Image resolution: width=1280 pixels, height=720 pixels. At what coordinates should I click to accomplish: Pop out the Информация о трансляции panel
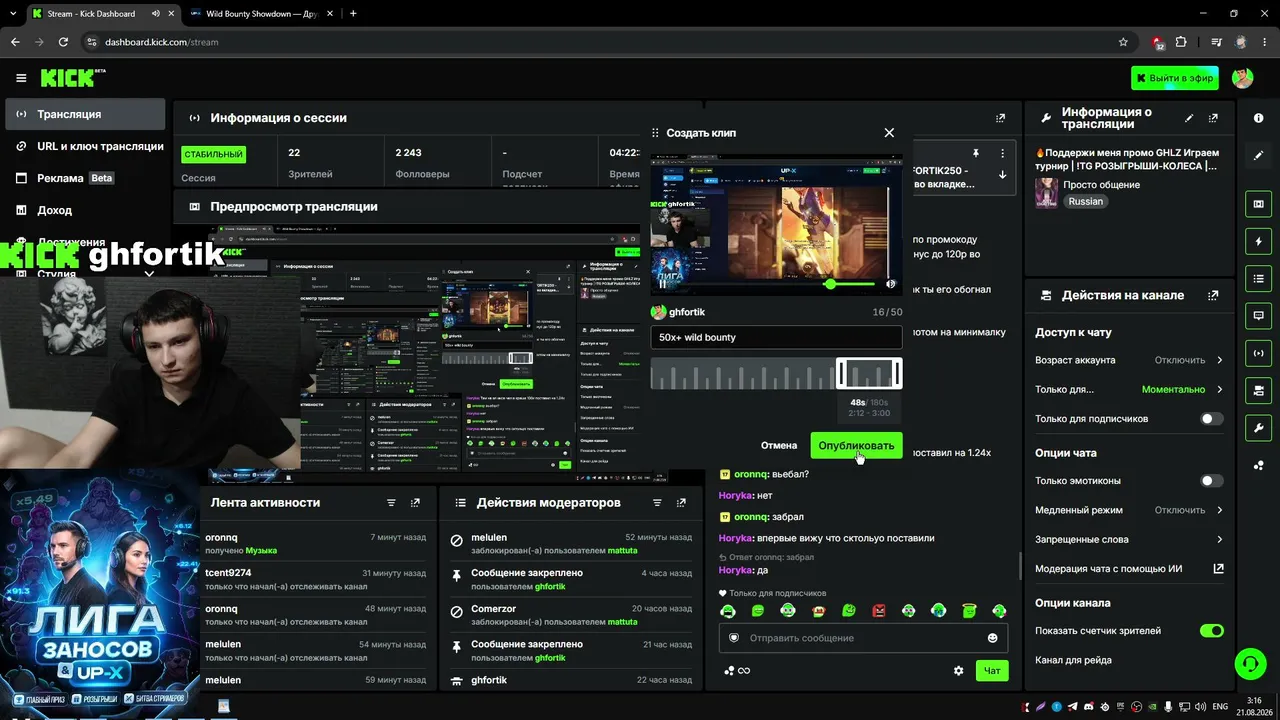1214,118
